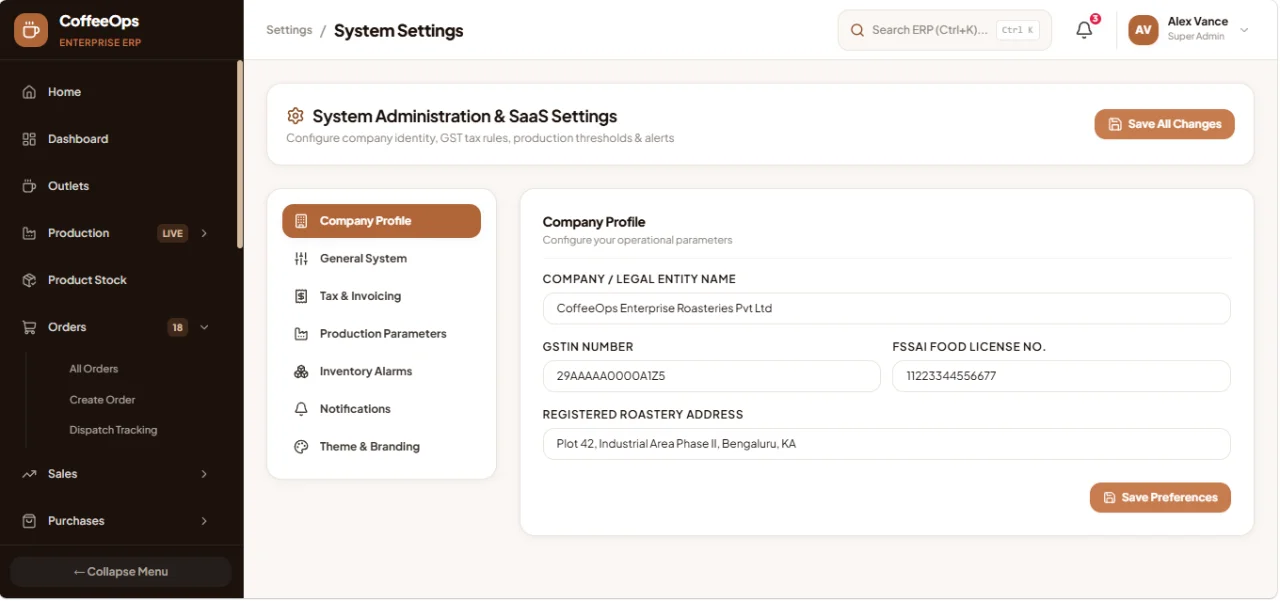This screenshot has height=601, width=1280.
Task: Click the General System sliders icon
Action: 301,259
